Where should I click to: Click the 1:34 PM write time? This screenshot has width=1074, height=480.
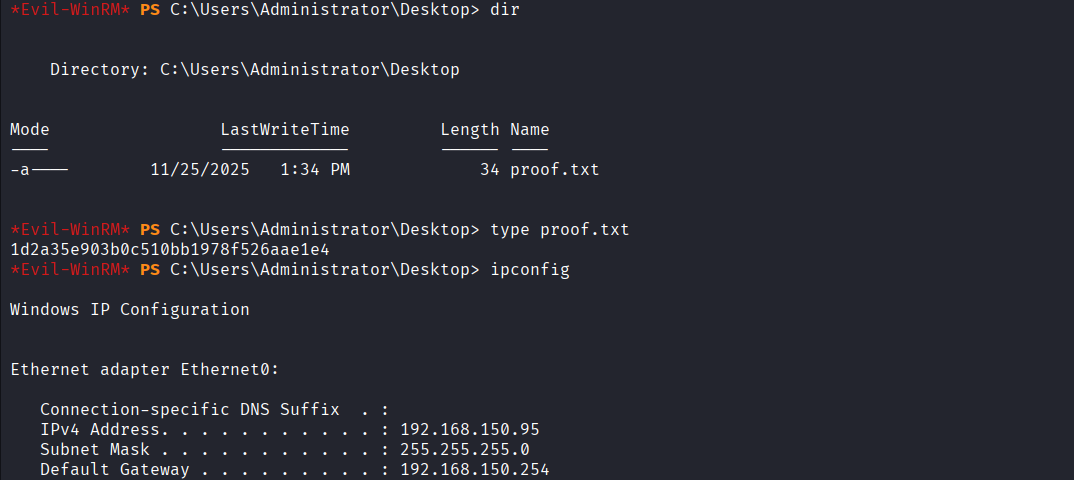click(315, 169)
